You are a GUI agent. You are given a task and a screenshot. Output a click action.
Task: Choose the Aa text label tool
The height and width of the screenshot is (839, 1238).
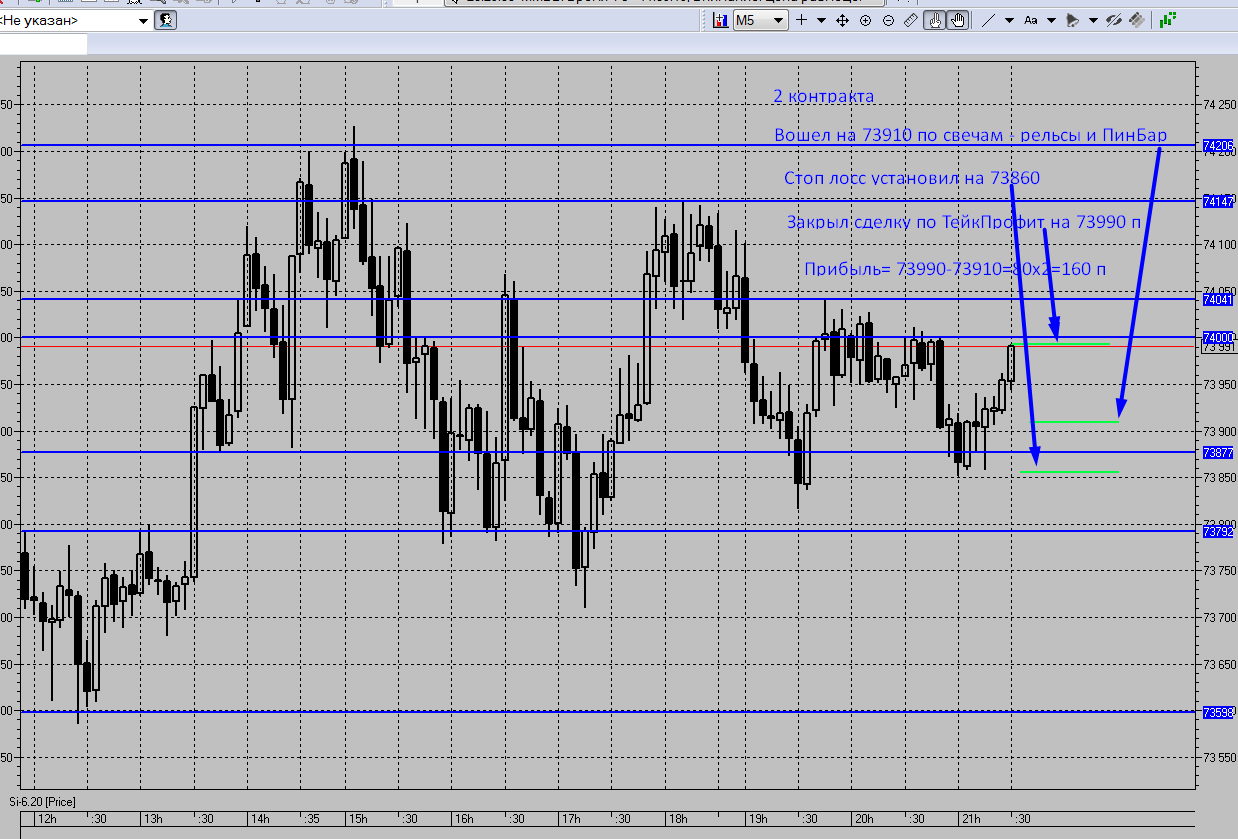[x=1031, y=20]
